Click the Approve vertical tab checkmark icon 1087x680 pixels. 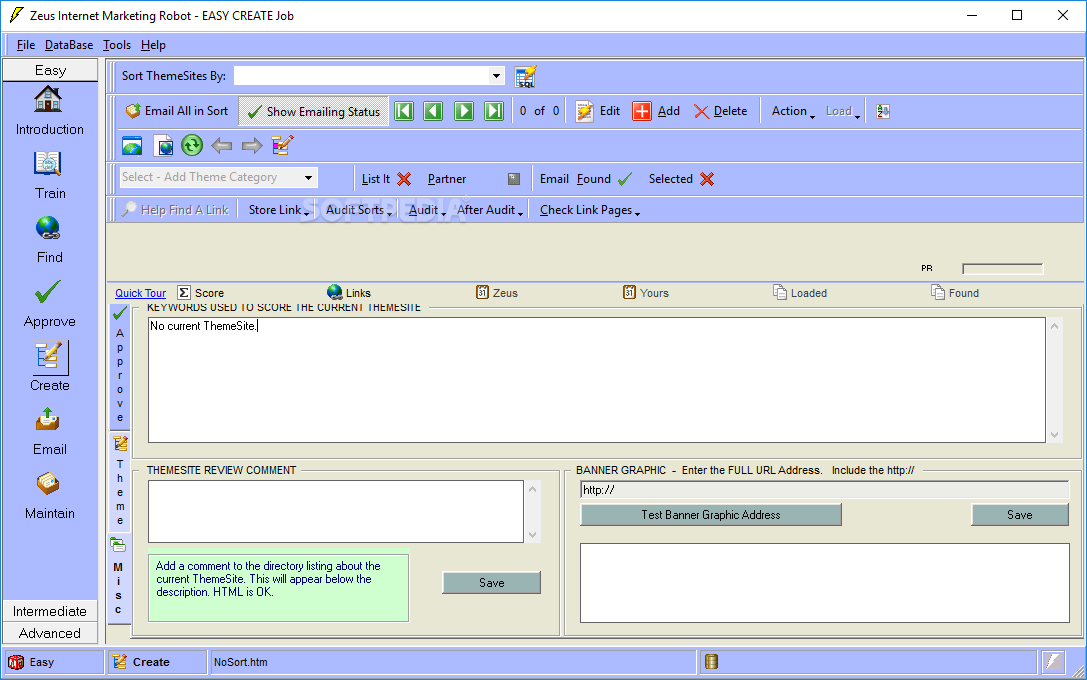pos(119,313)
